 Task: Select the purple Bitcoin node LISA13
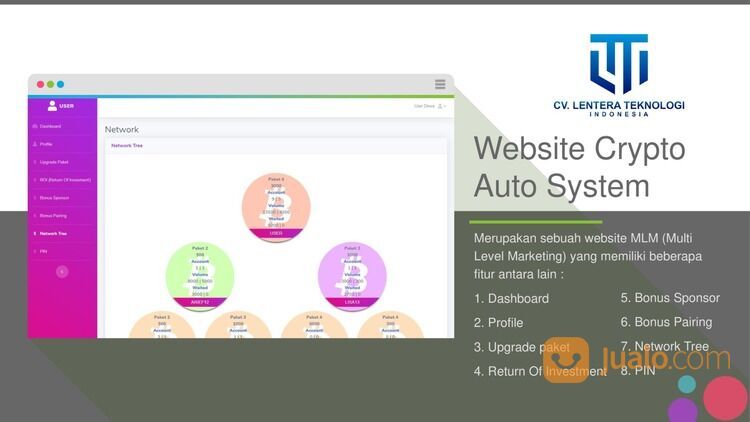tap(352, 274)
